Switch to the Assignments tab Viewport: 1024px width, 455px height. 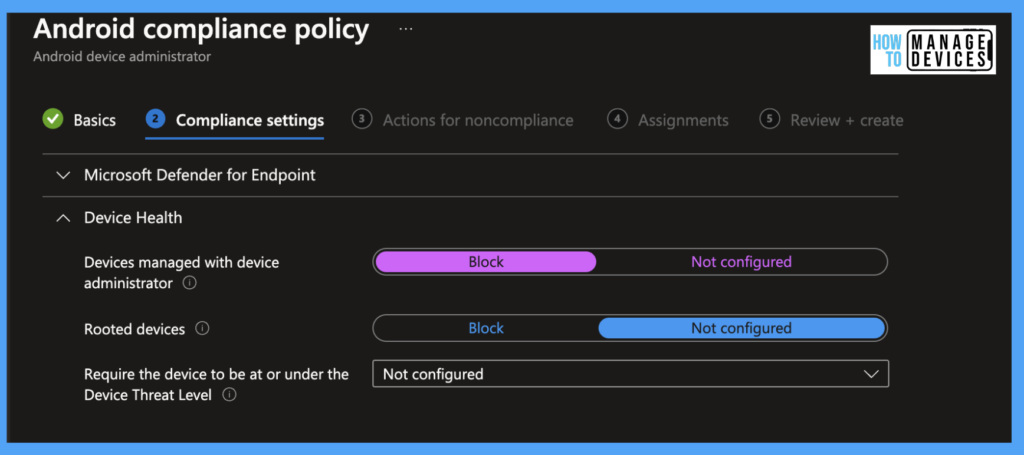[683, 121]
